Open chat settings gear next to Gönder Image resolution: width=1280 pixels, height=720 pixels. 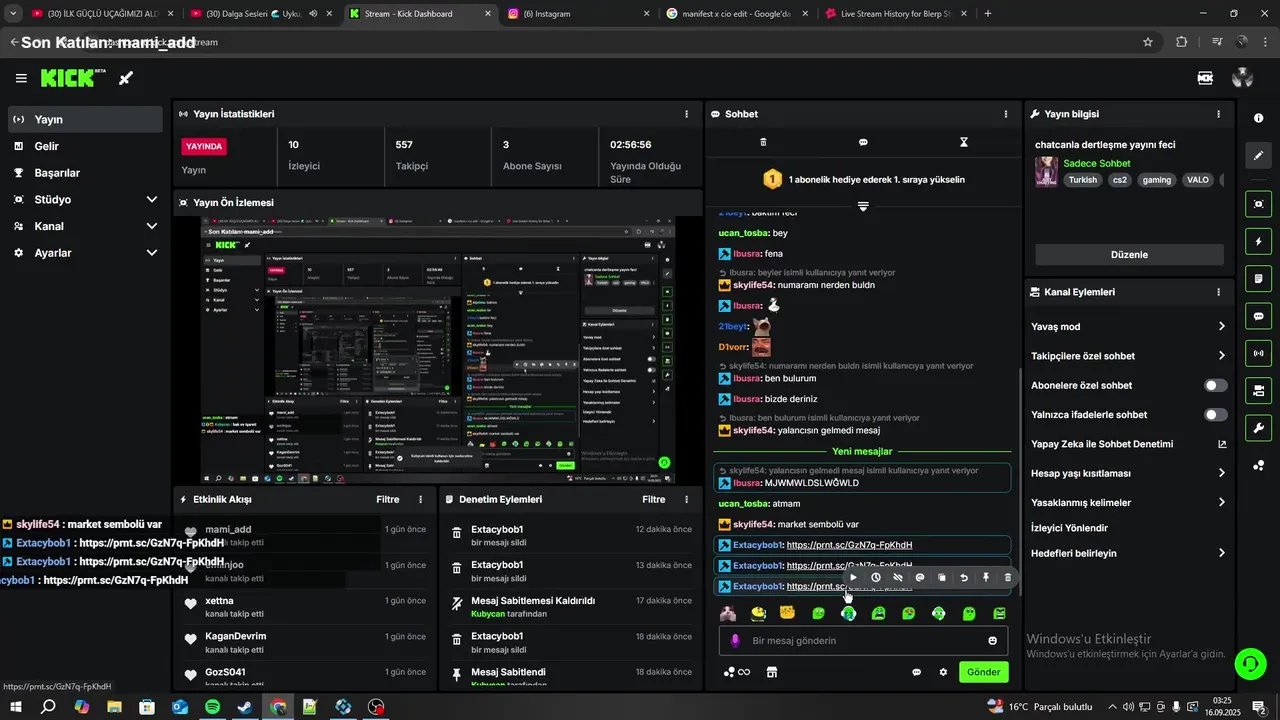[x=943, y=672]
